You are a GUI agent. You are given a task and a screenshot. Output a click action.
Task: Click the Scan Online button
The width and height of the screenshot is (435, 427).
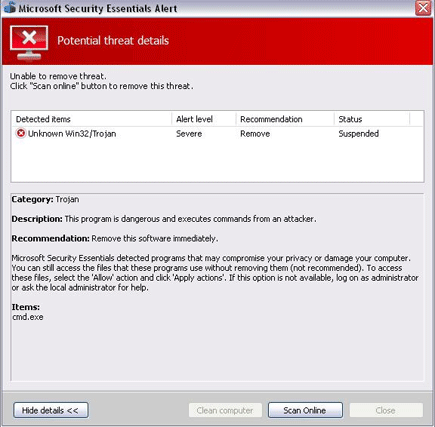pos(305,410)
